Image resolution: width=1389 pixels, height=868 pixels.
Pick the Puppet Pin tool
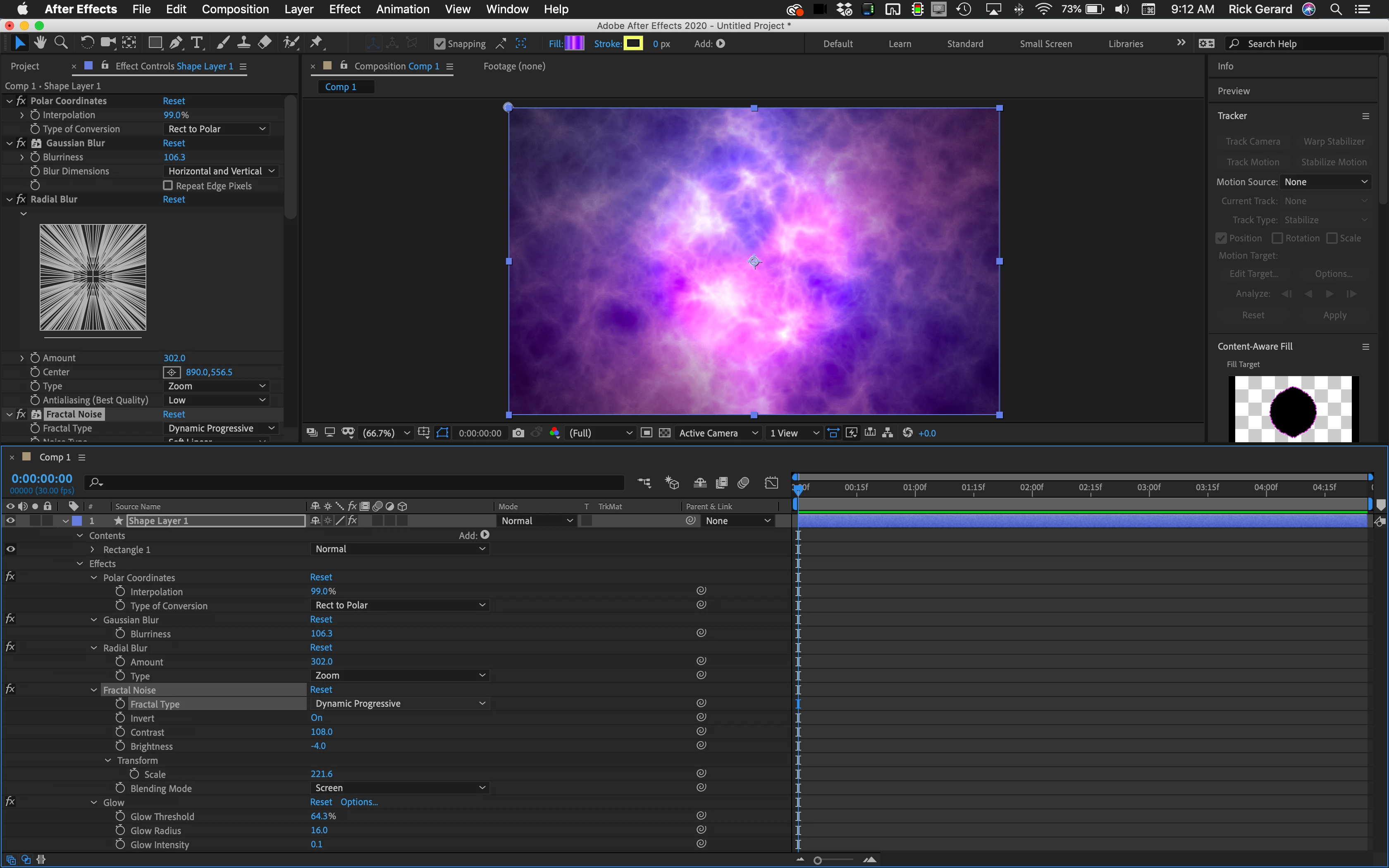[x=316, y=43]
